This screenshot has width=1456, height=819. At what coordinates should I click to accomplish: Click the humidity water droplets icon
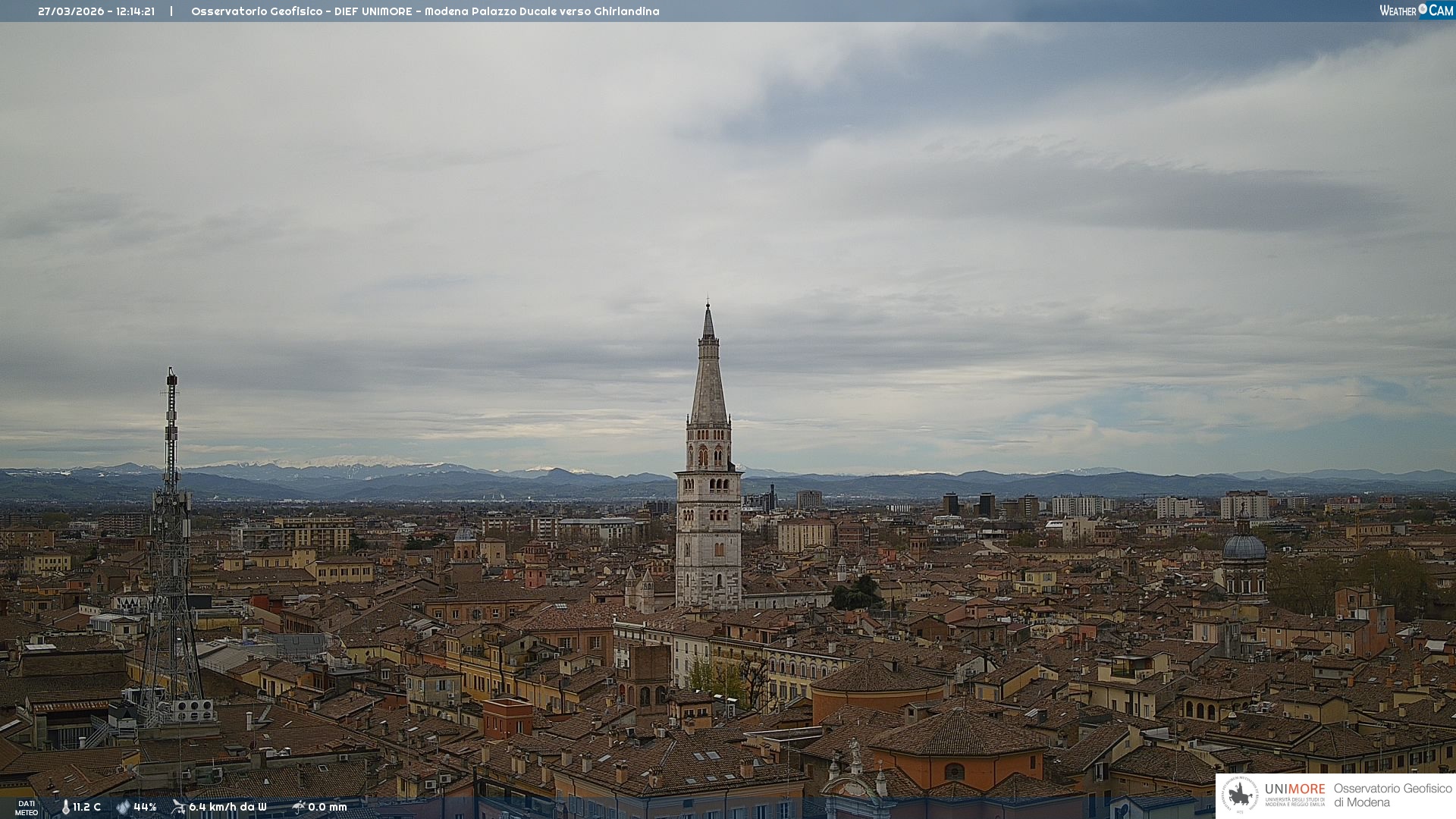[123, 807]
